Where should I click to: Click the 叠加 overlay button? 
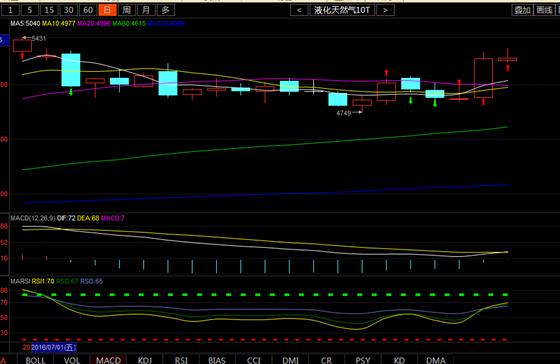pos(522,10)
